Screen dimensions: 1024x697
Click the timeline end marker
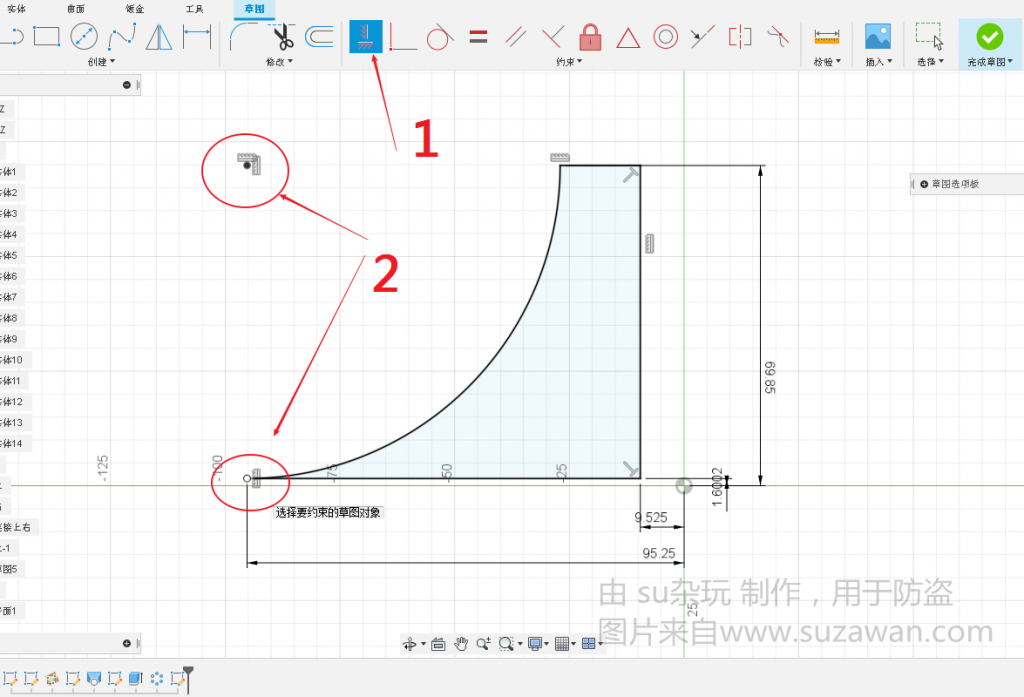[x=188, y=679]
